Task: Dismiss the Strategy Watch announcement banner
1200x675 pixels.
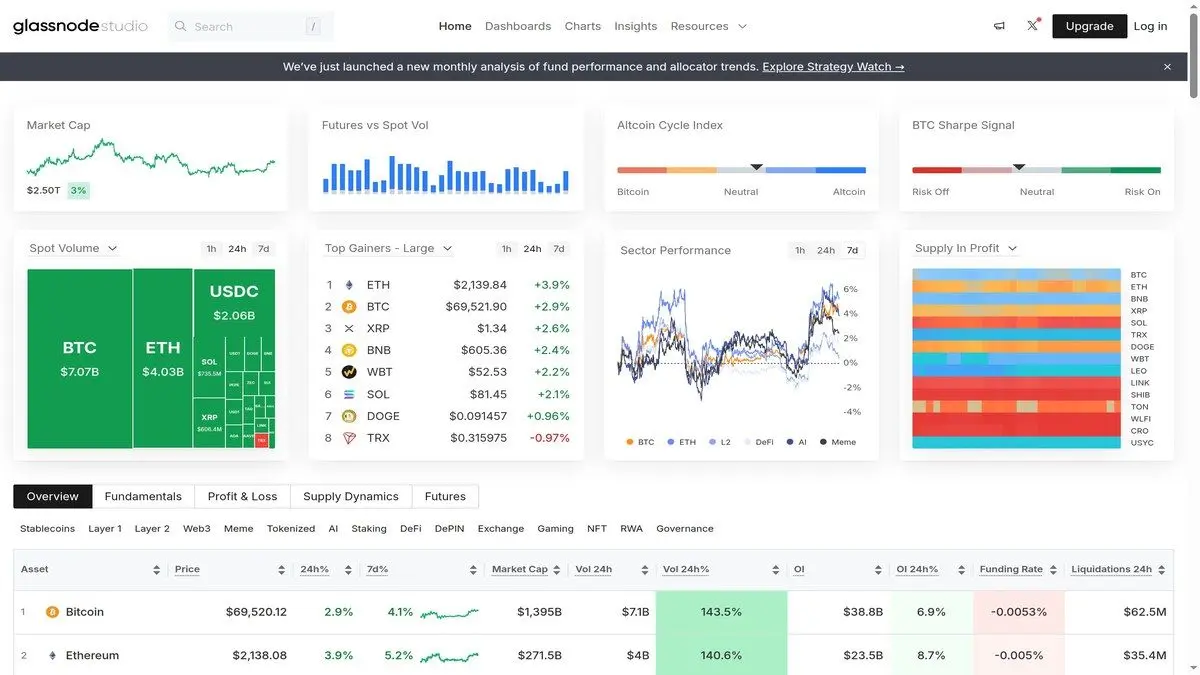Action: pos(1167,67)
